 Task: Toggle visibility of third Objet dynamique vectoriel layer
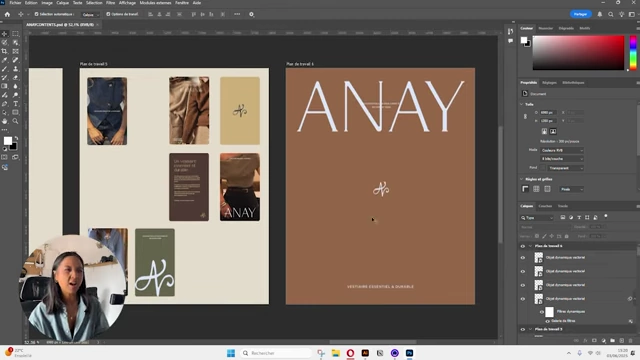coord(522,285)
